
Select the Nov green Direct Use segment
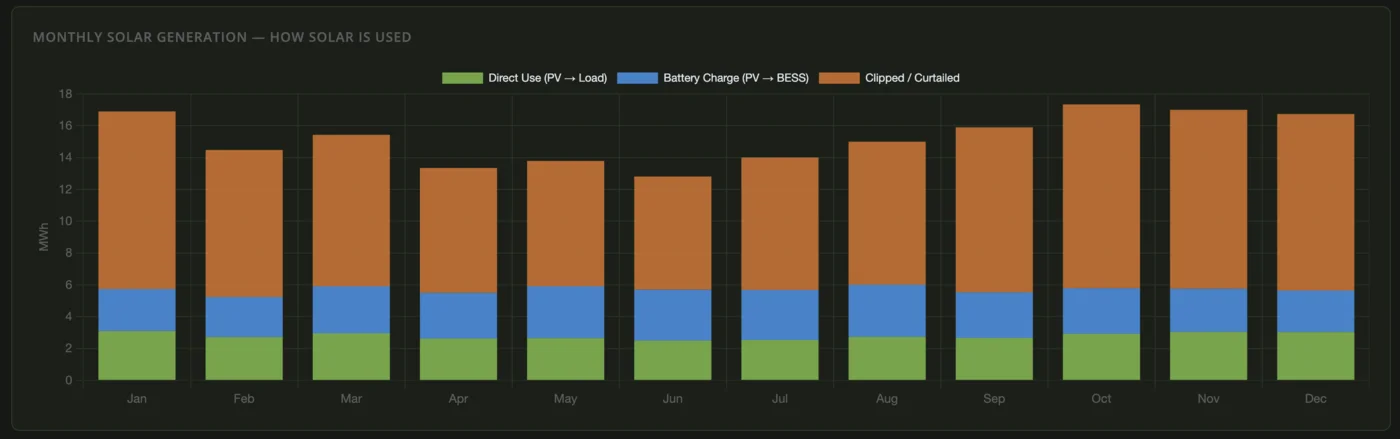click(1208, 356)
